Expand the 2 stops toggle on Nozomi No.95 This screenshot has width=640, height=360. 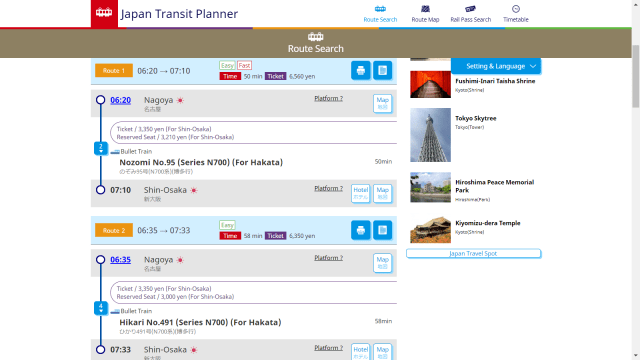click(x=101, y=148)
